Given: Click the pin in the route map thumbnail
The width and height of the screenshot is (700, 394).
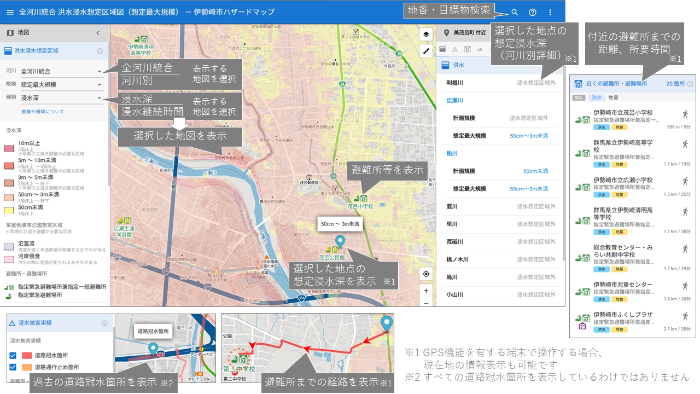Looking at the screenshot, I should (x=387, y=323).
